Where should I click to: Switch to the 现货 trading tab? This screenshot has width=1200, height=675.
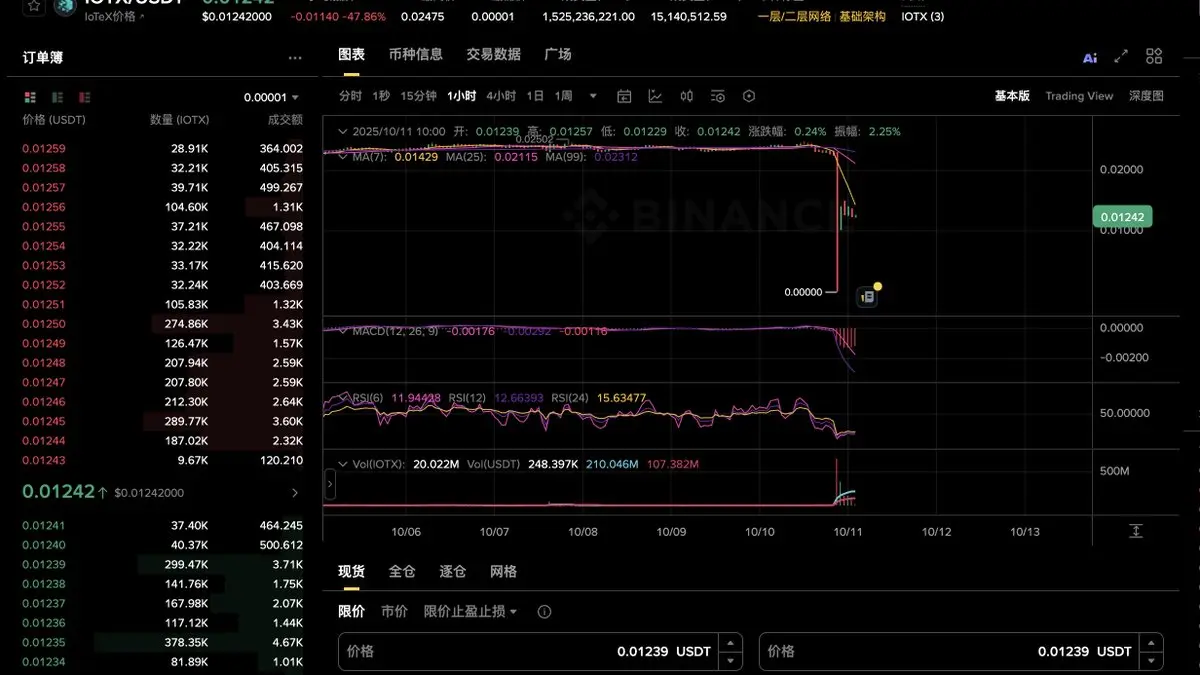(x=351, y=571)
